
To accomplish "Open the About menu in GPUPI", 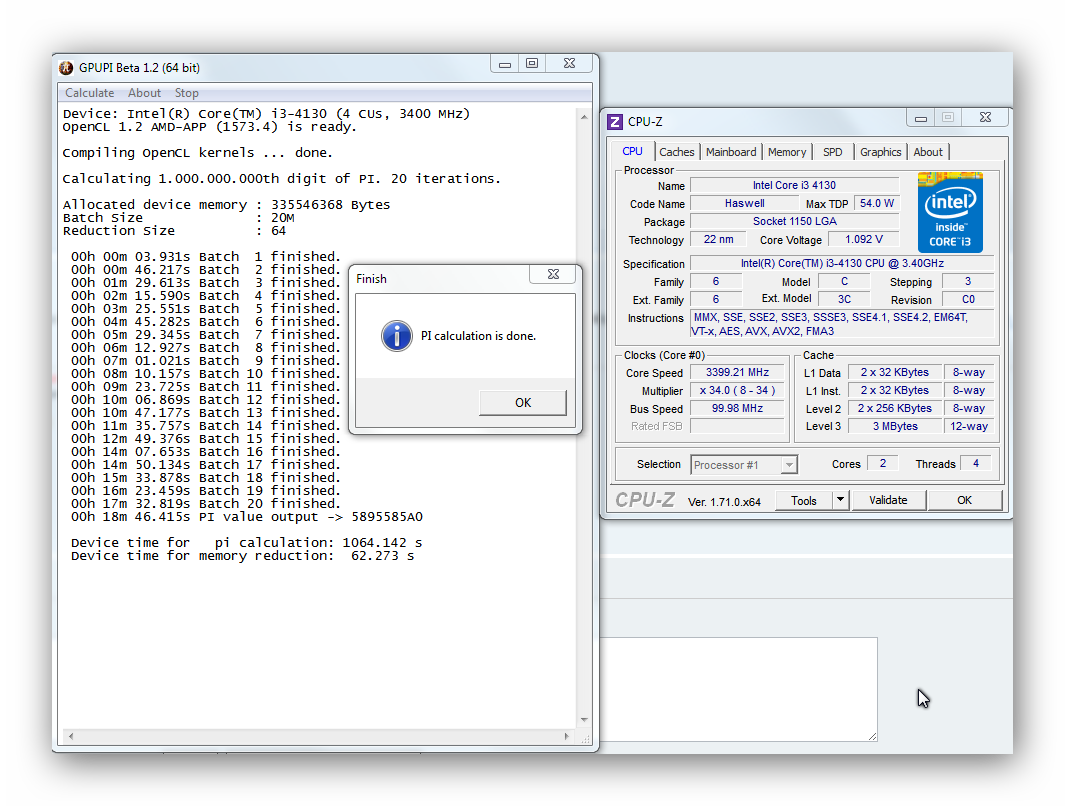I will pyautogui.click(x=144, y=93).
